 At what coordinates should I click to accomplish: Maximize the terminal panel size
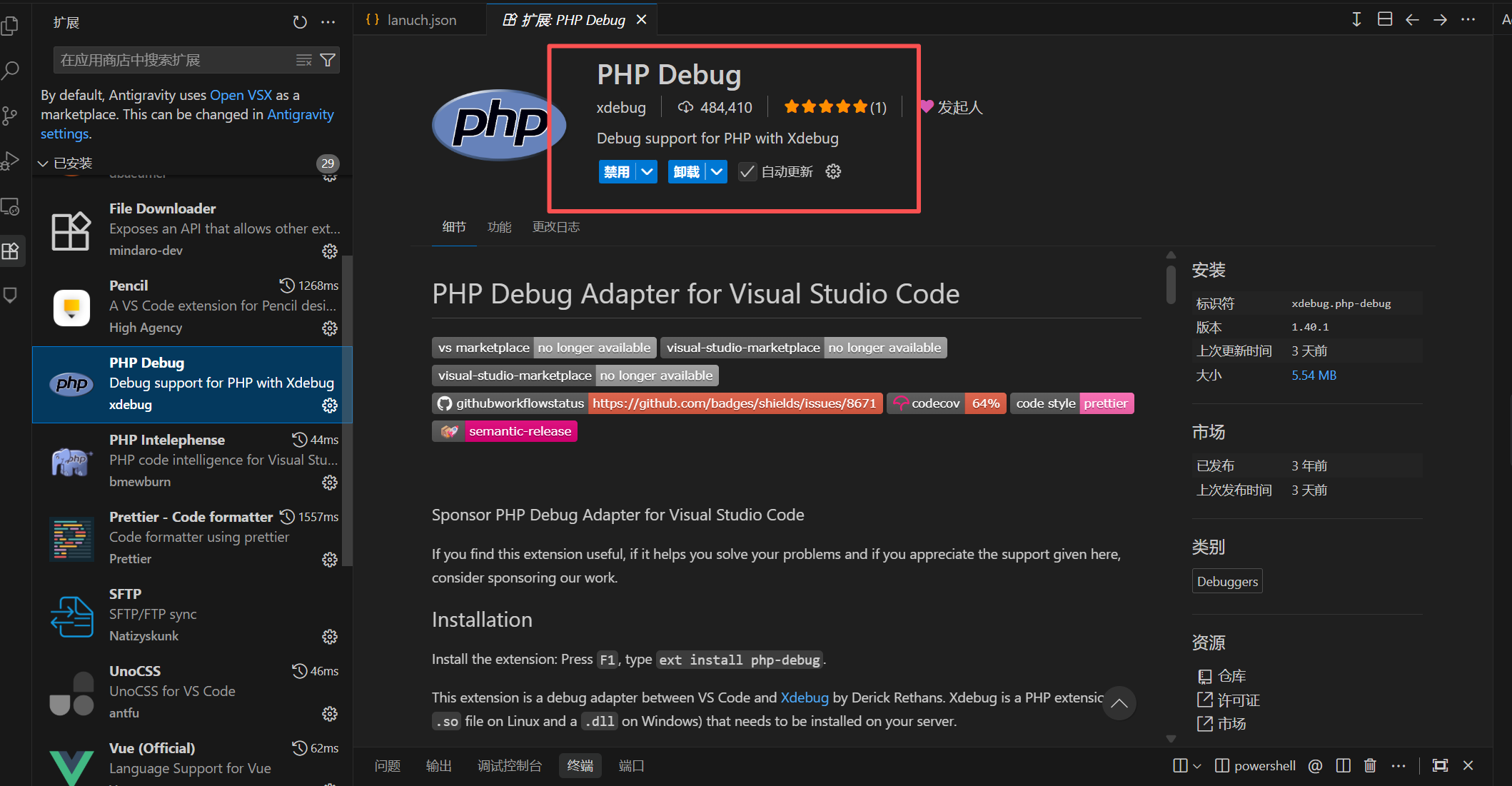1440,765
